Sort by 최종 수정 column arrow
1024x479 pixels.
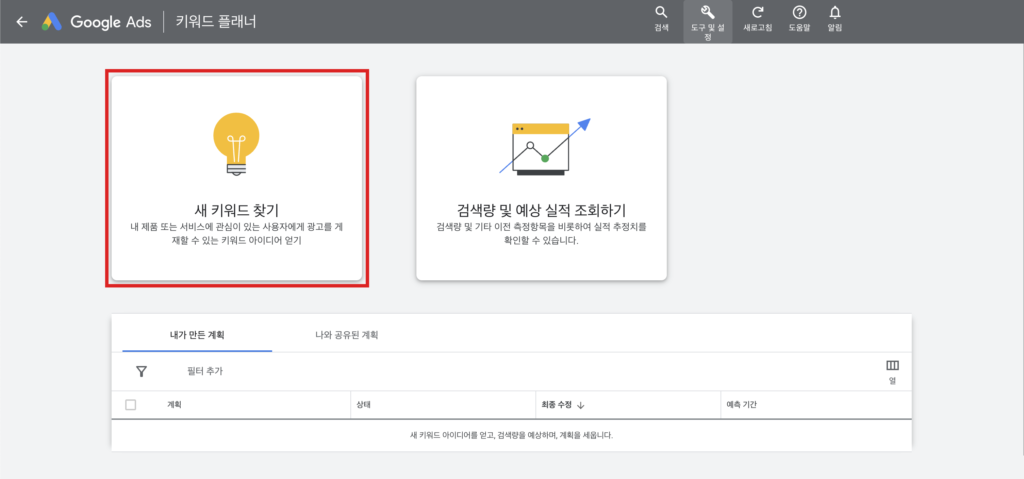point(581,406)
